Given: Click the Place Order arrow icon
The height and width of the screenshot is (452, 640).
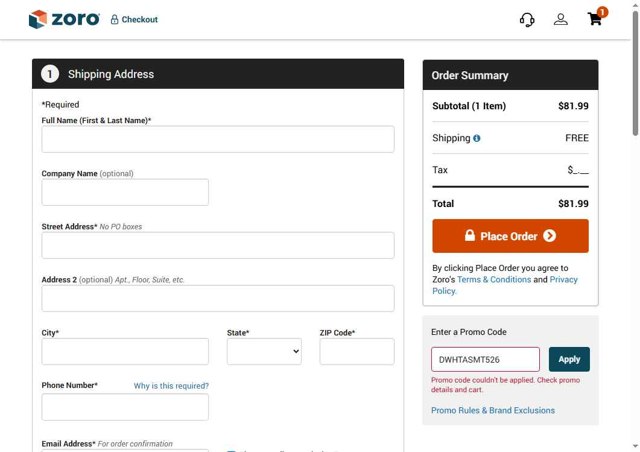Looking at the screenshot, I should [x=550, y=236].
